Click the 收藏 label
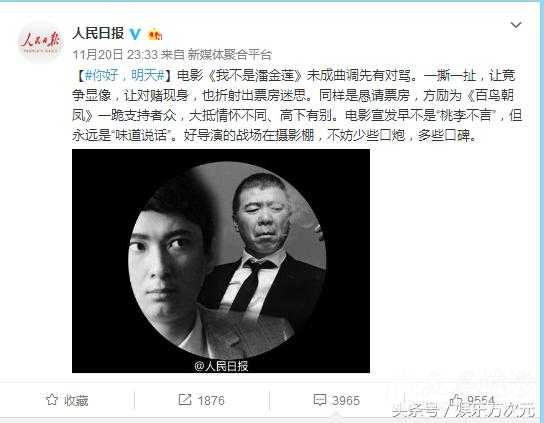This screenshot has height=423, width=544. click(76, 400)
